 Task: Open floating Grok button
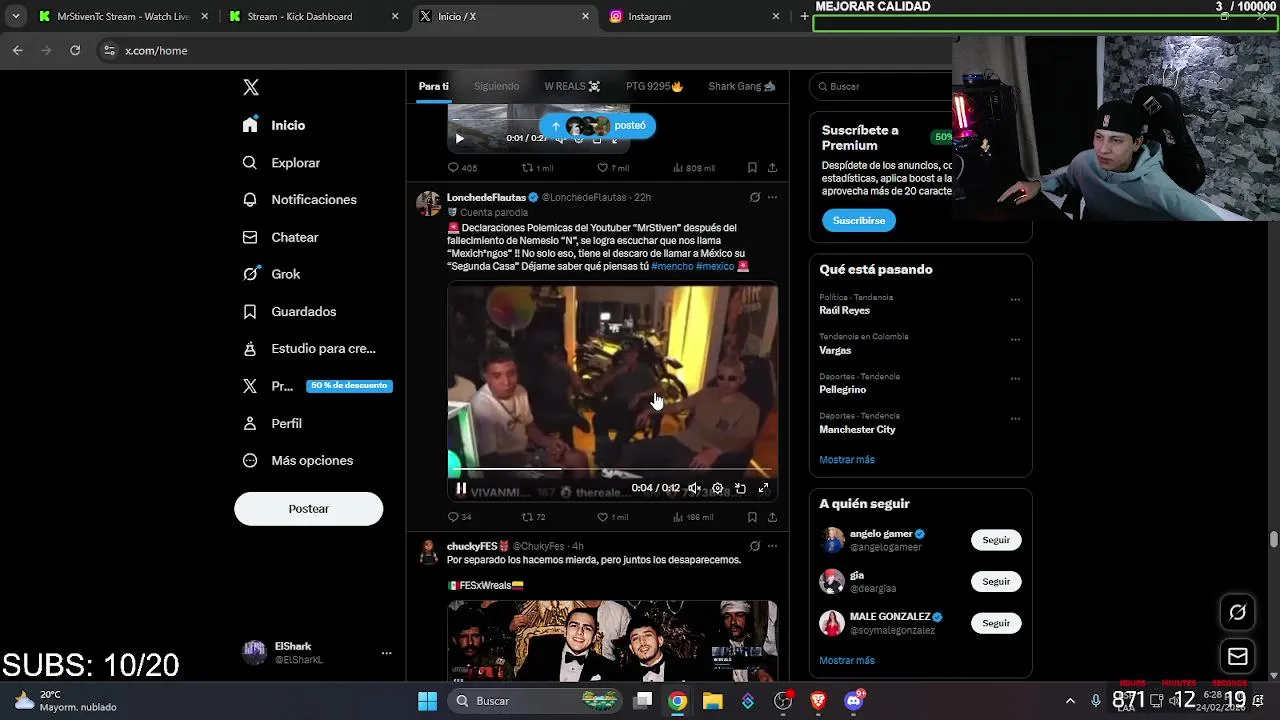[x=1238, y=612]
